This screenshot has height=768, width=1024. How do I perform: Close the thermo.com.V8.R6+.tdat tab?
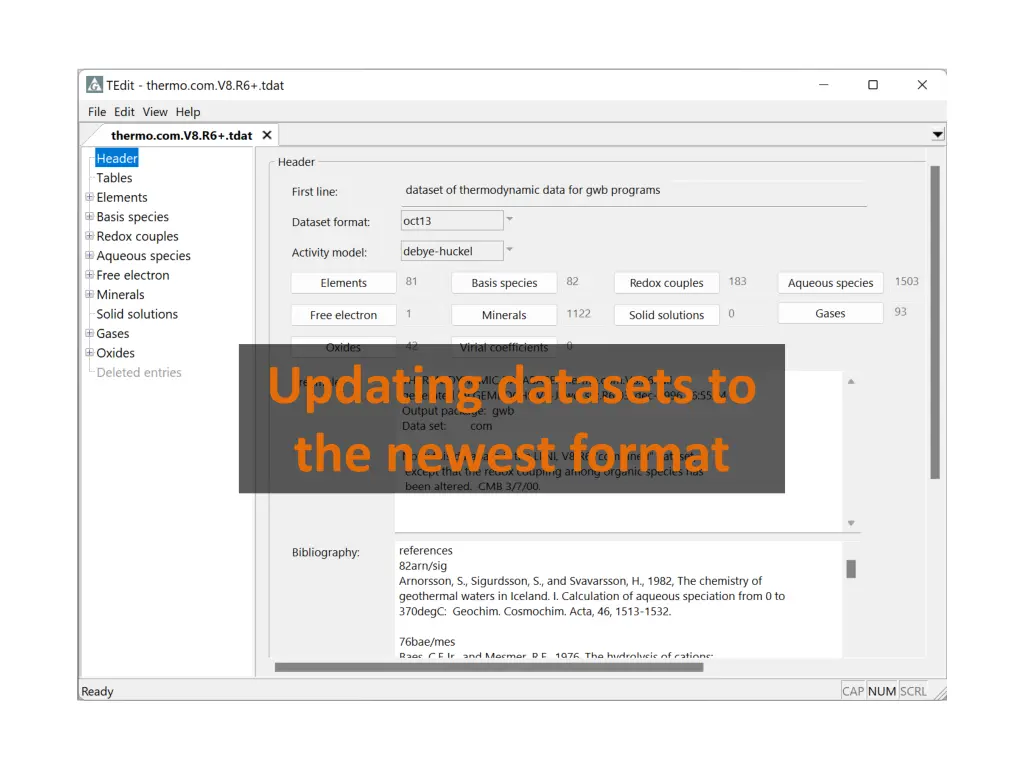[x=266, y=135]
